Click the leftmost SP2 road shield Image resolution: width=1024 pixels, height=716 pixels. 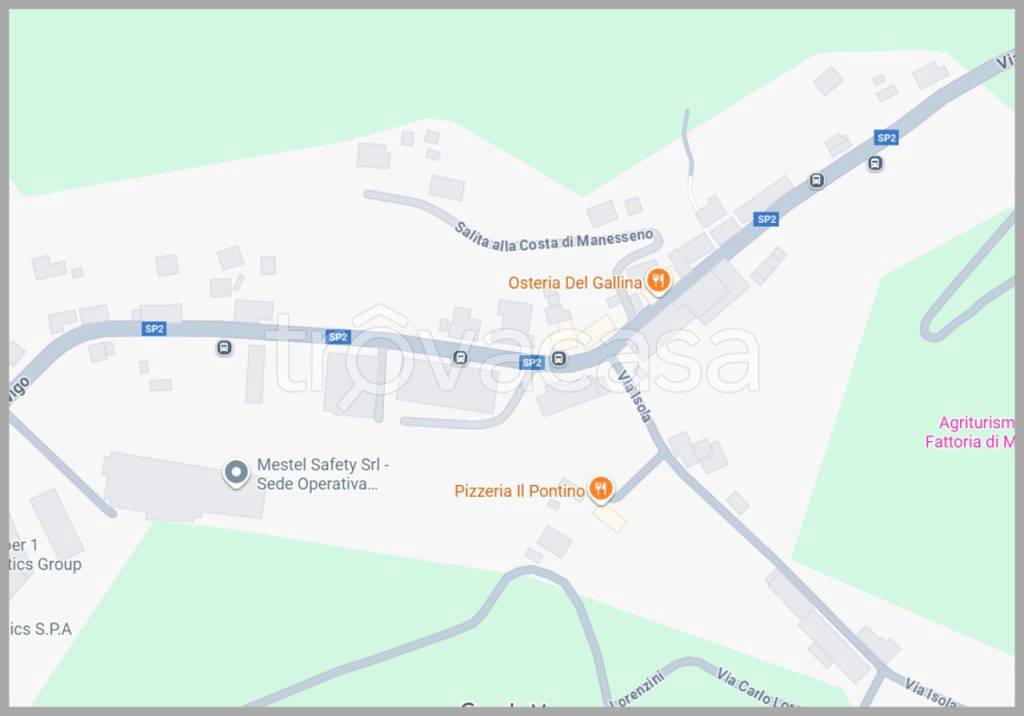pyautogui.click(x=154, y=329)
